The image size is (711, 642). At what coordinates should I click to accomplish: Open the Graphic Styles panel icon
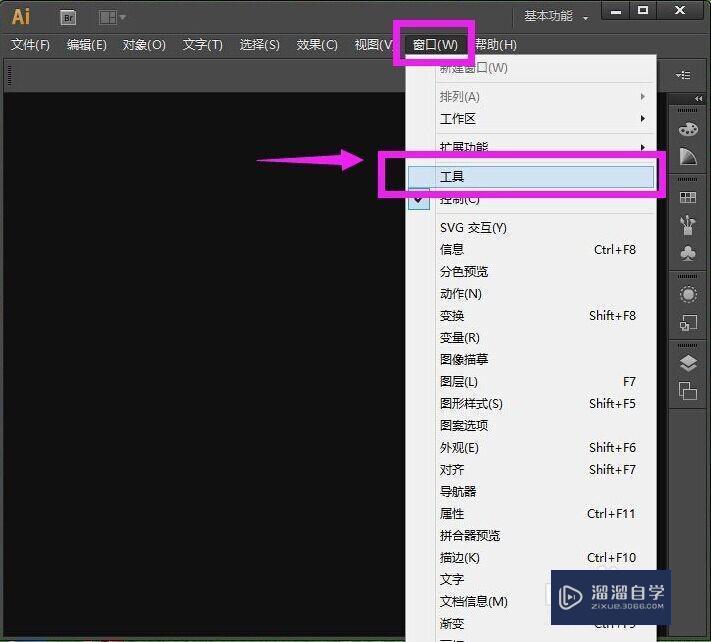(688, 323)
